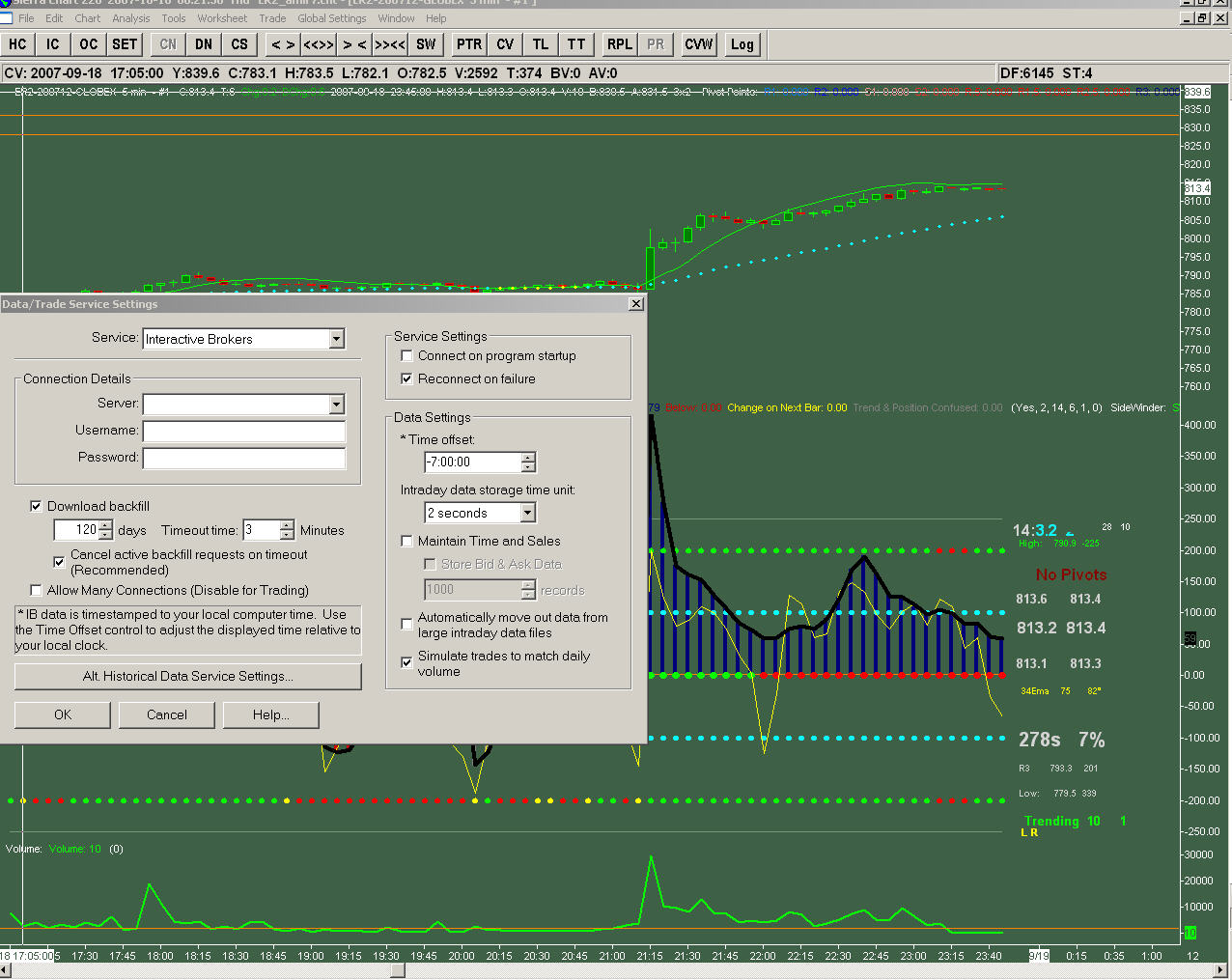Click Alt. Historical Data Service Settings button
The height and width of the screenshot is (980, 1232).
tap(187, 677)
